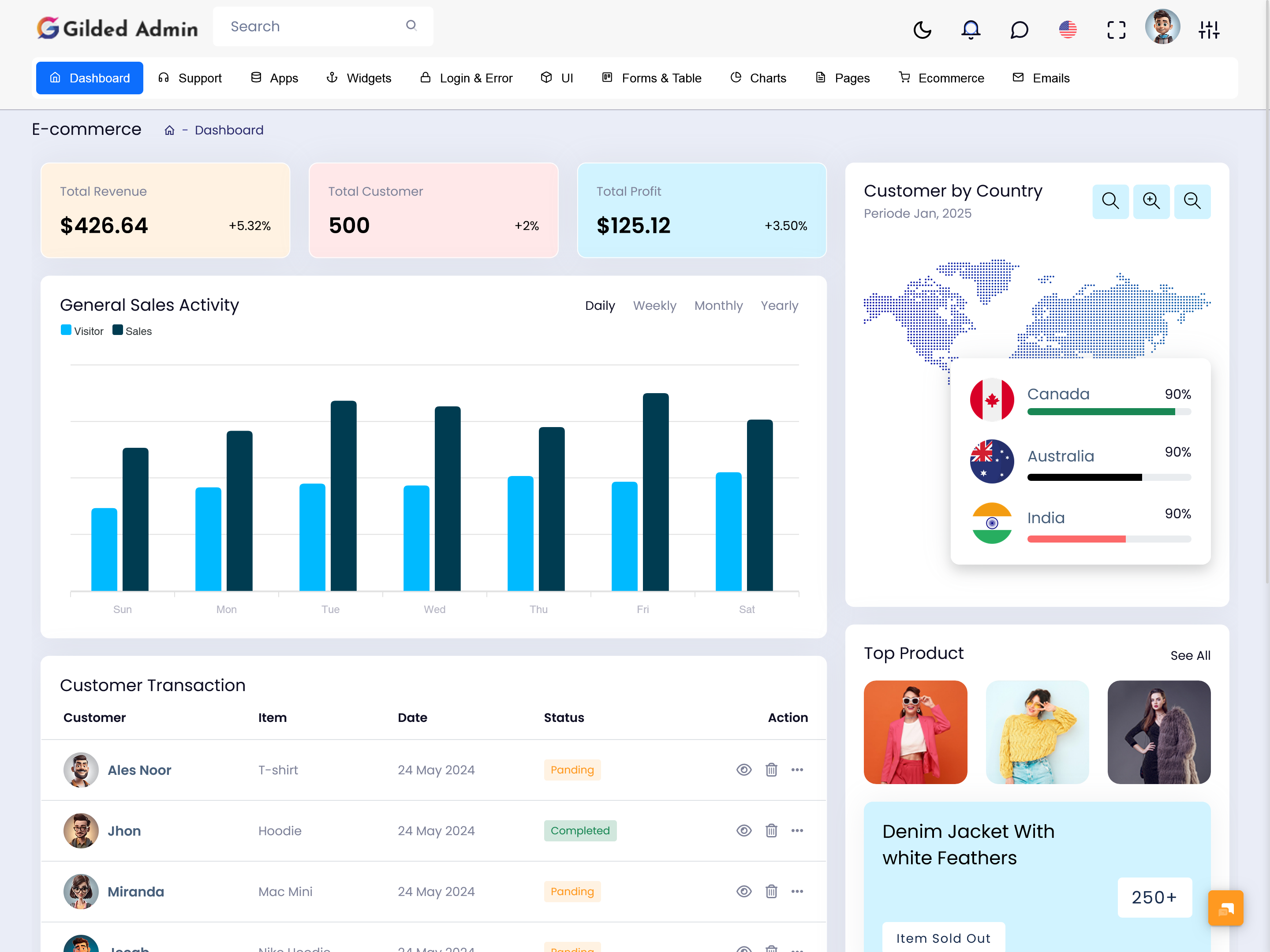
Task: Click See All link in Top Product section
Action: 1190,655
